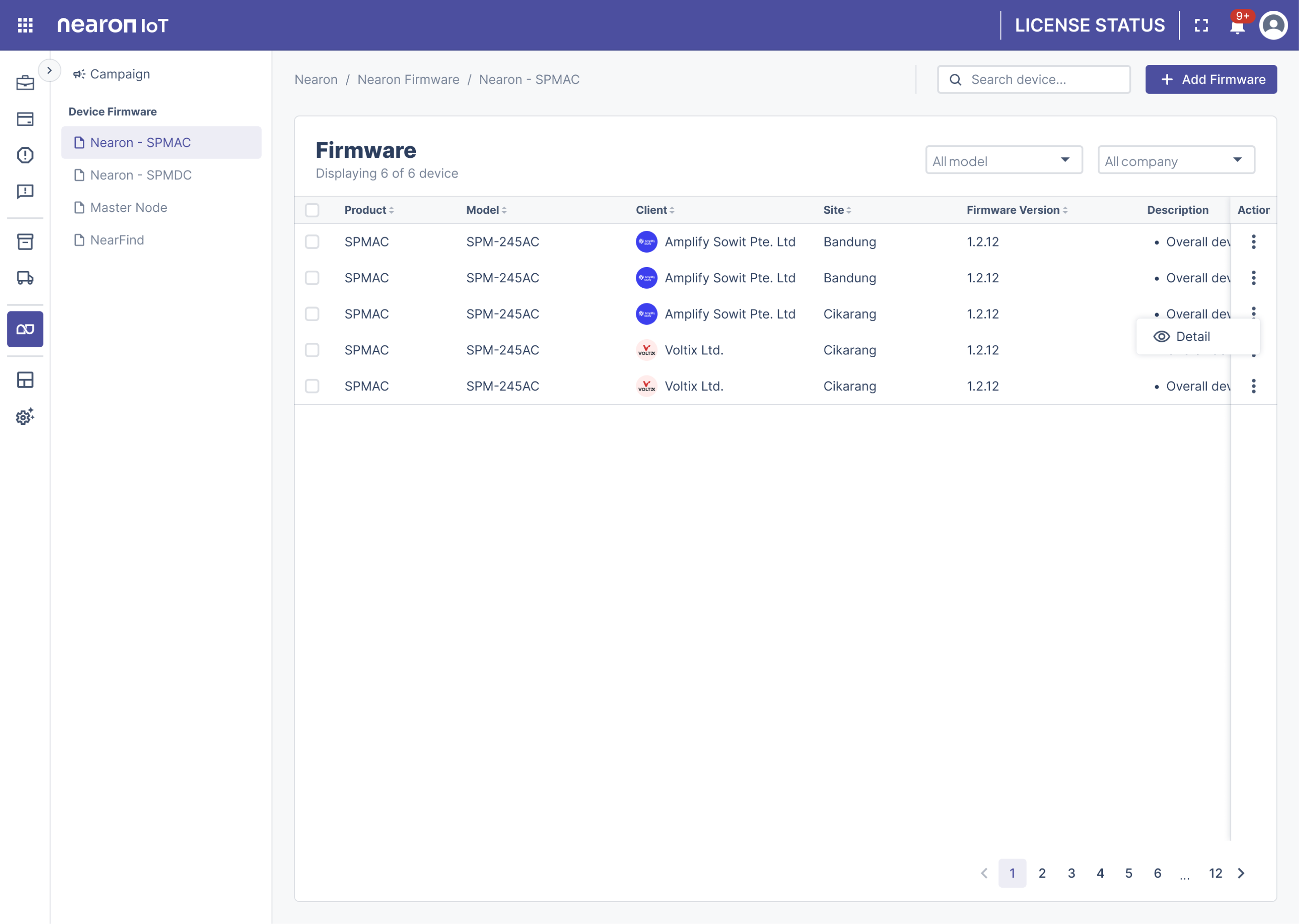Screen dimensions: 1299x924
Task: Focus the Search device field
Action: [1033, 80]
